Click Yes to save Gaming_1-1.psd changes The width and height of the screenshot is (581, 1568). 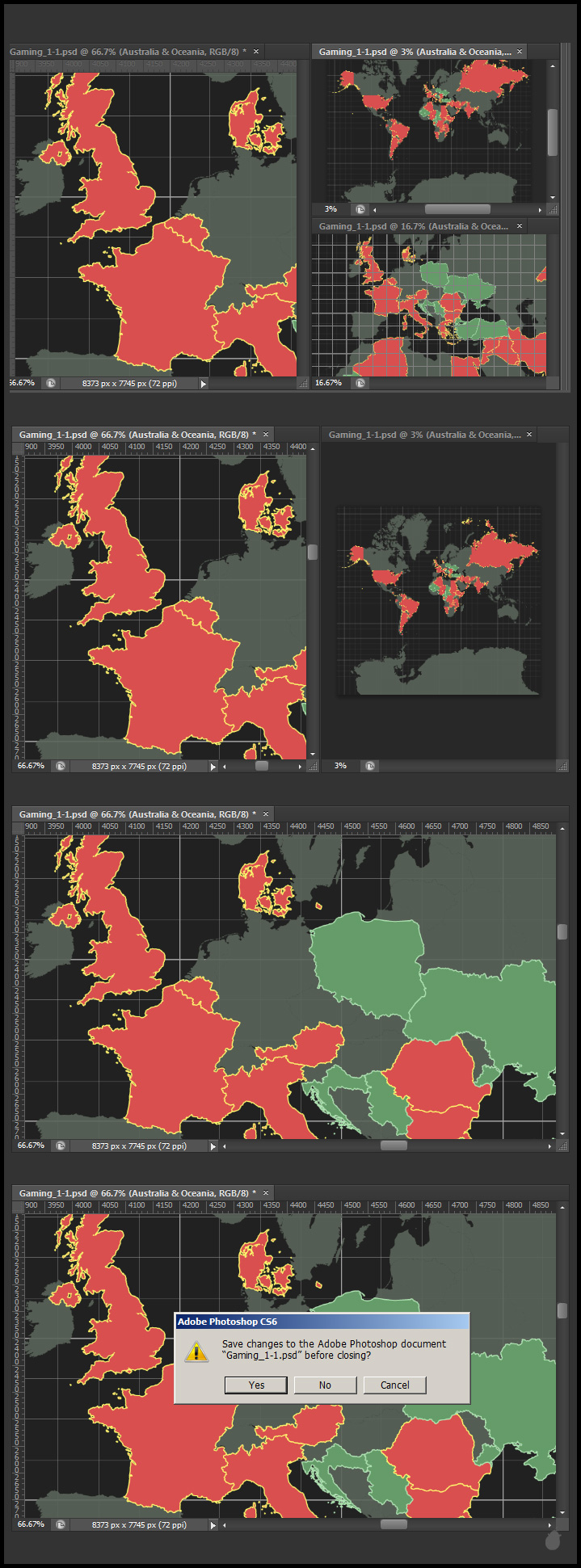256,1385
